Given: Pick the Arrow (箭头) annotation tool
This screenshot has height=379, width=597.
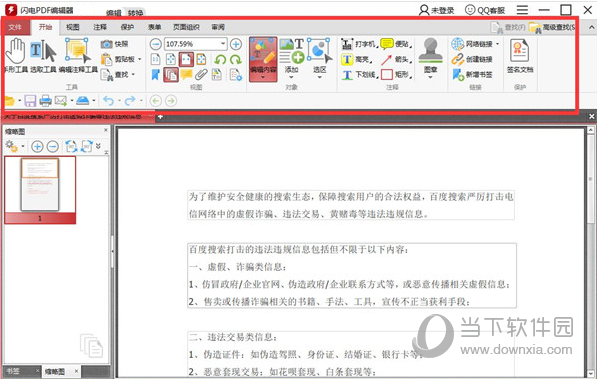Looking at the screenshot, I should [397, 59].
